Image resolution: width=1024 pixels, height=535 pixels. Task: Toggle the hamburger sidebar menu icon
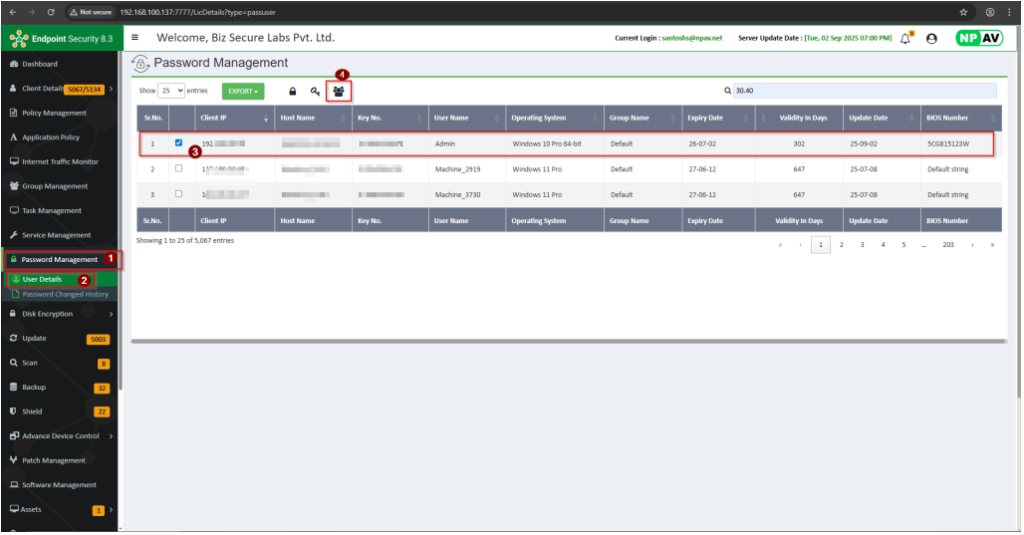(135, 38)
